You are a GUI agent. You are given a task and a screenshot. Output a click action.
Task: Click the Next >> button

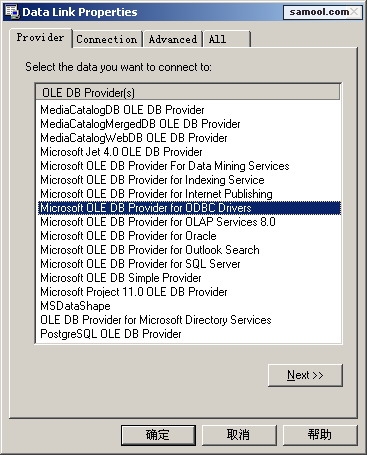(x=305, y=375)
